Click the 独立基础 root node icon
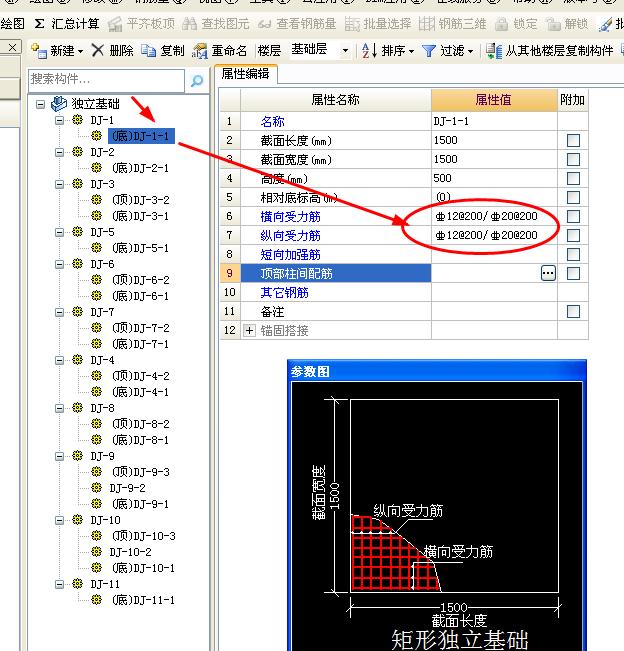 tap(59, 103)
